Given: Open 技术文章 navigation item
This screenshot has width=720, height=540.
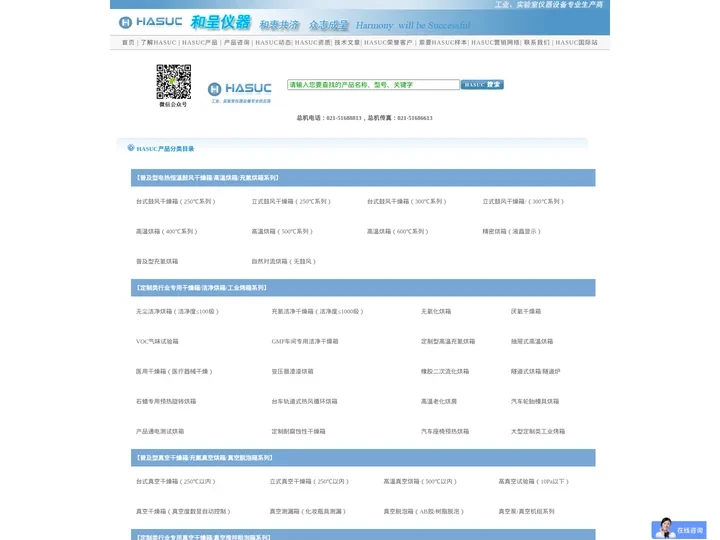Looking at the screenshot, I should 347,42.
